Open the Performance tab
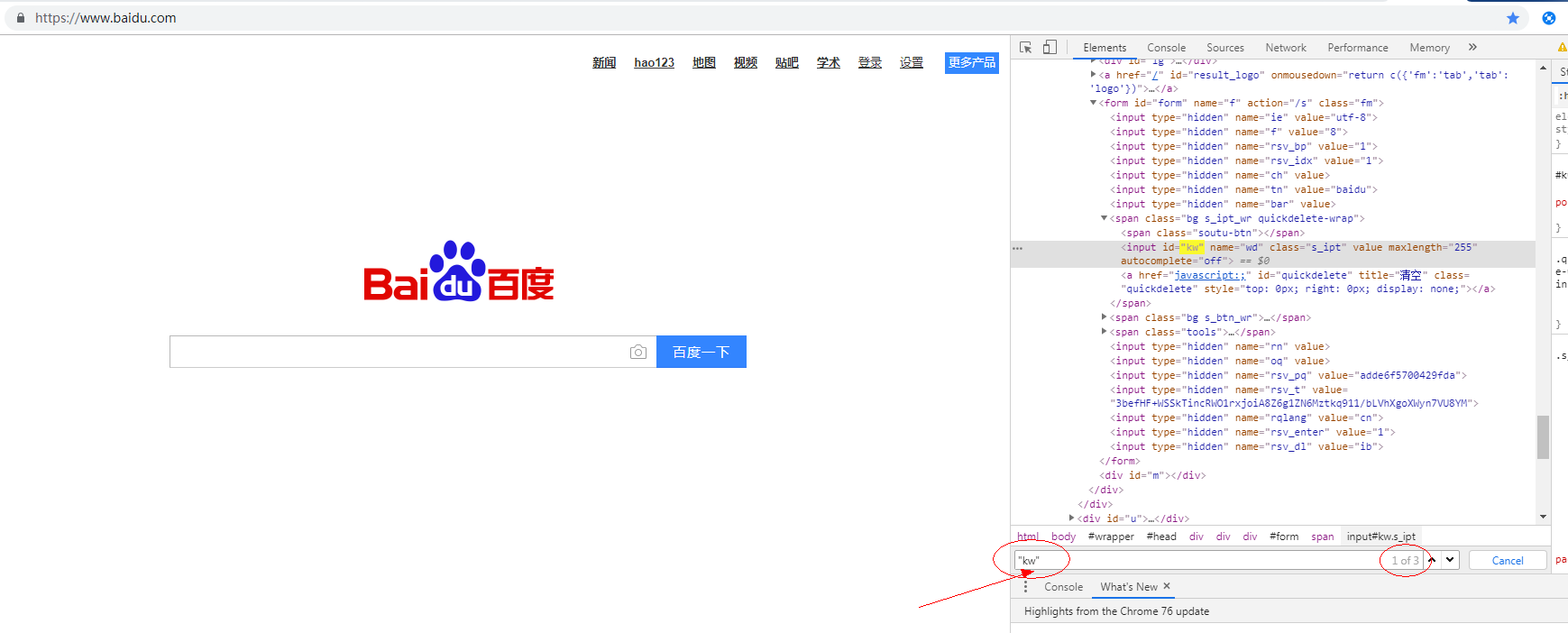1568x633 pixels. click(x=1358, y=48)
